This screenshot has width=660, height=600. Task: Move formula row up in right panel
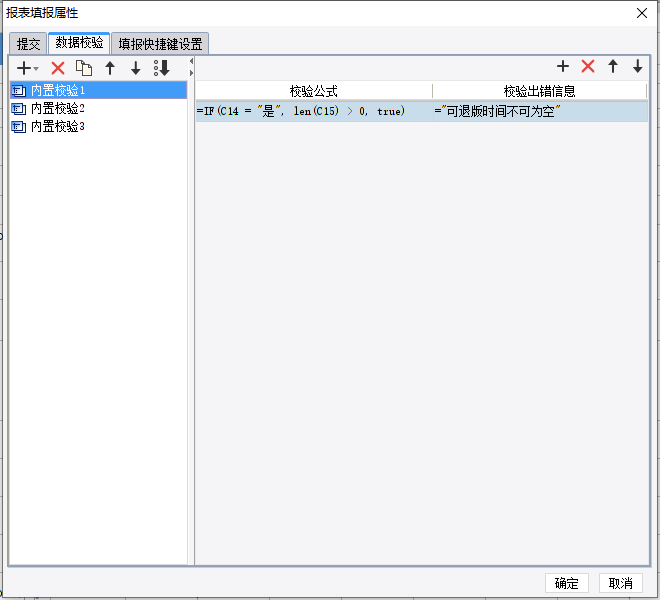tap(613, 66)
